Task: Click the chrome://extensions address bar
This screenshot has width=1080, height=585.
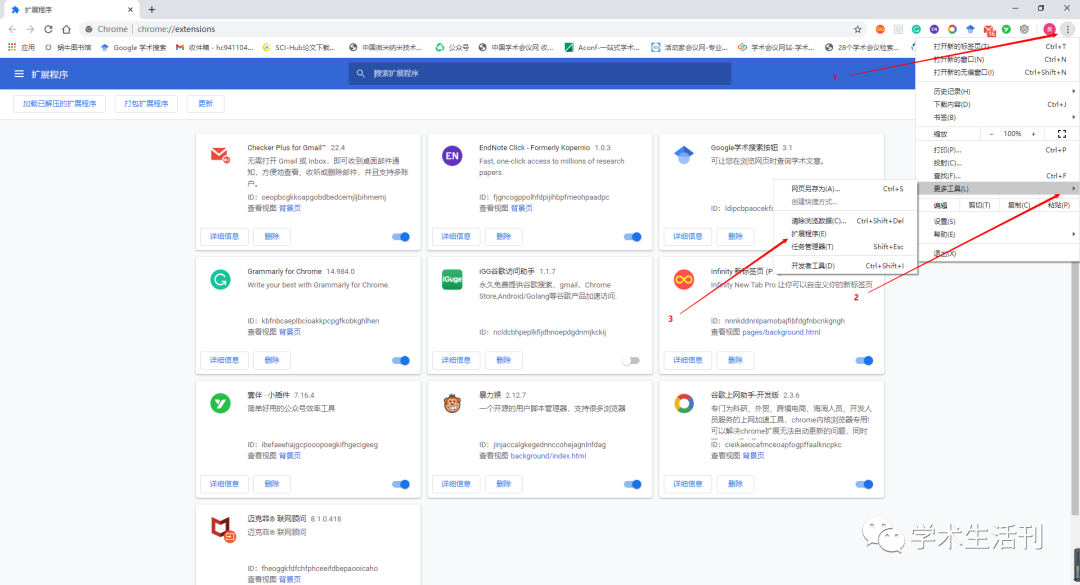Action: pyautogui.click(x=468, y=29)
